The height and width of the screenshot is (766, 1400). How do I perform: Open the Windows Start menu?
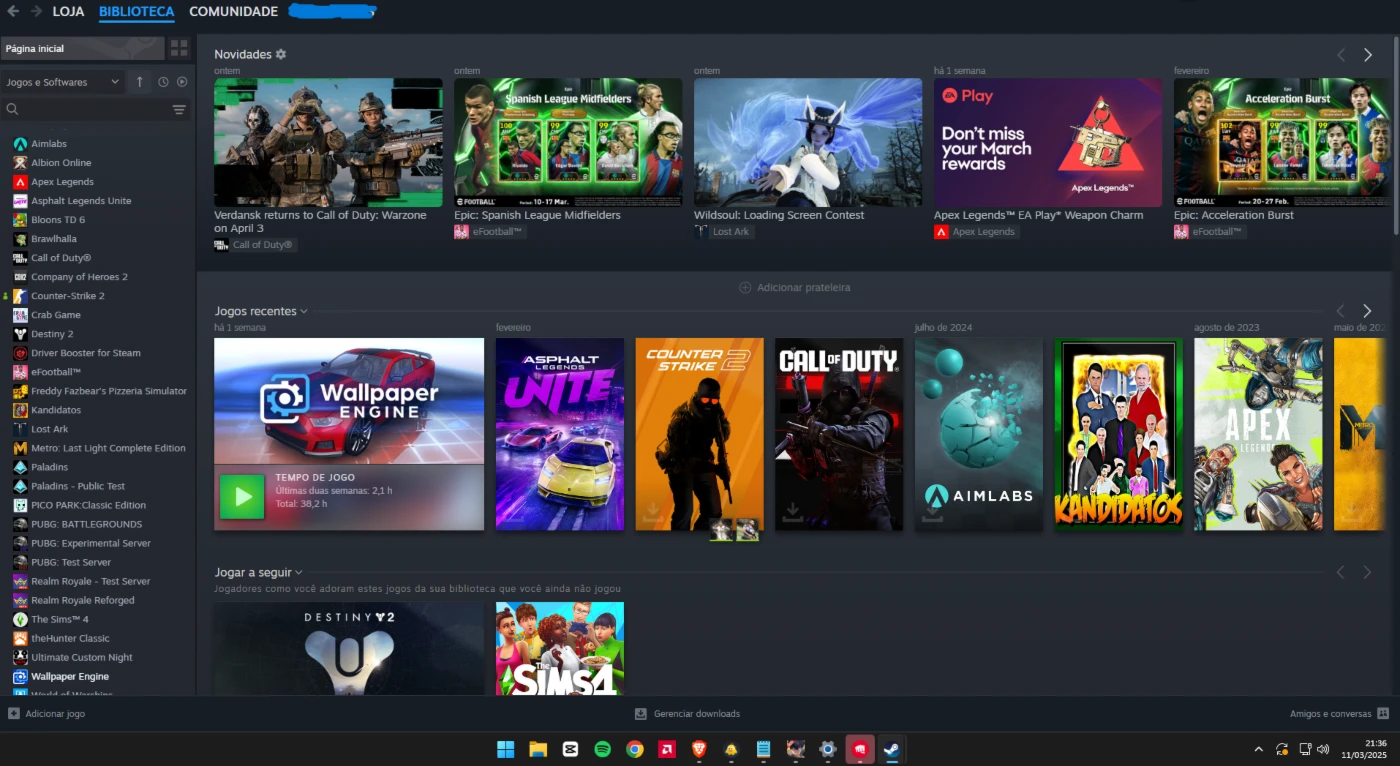(506, 749)
